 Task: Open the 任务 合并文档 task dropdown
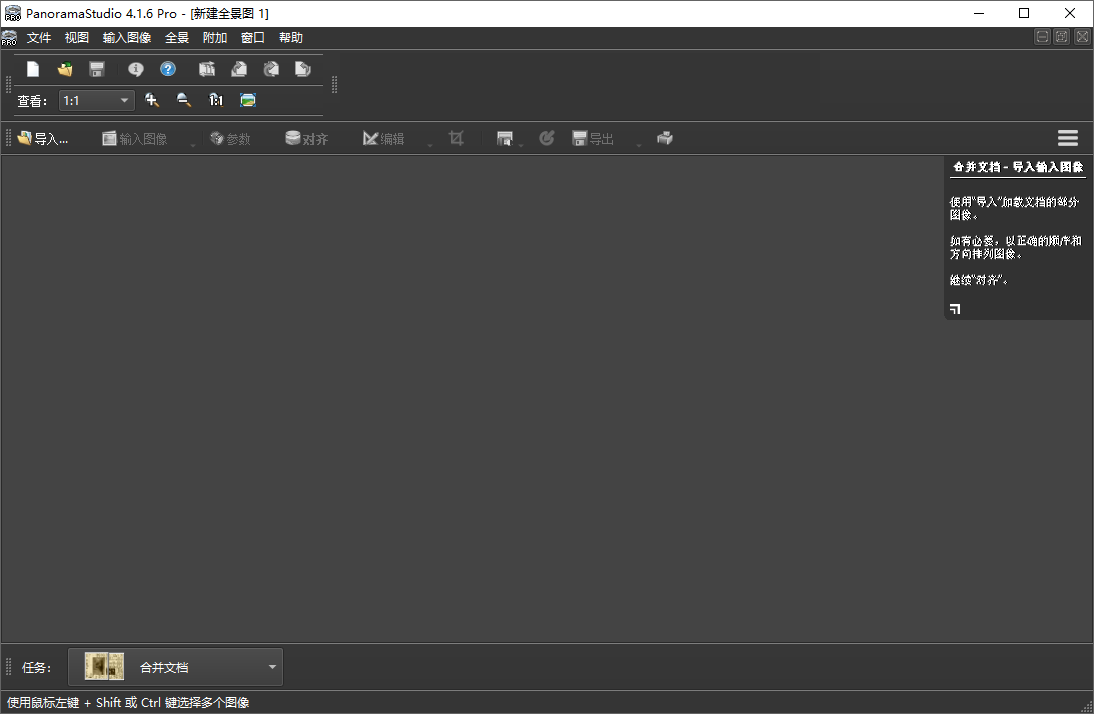[x=175, y=667]
